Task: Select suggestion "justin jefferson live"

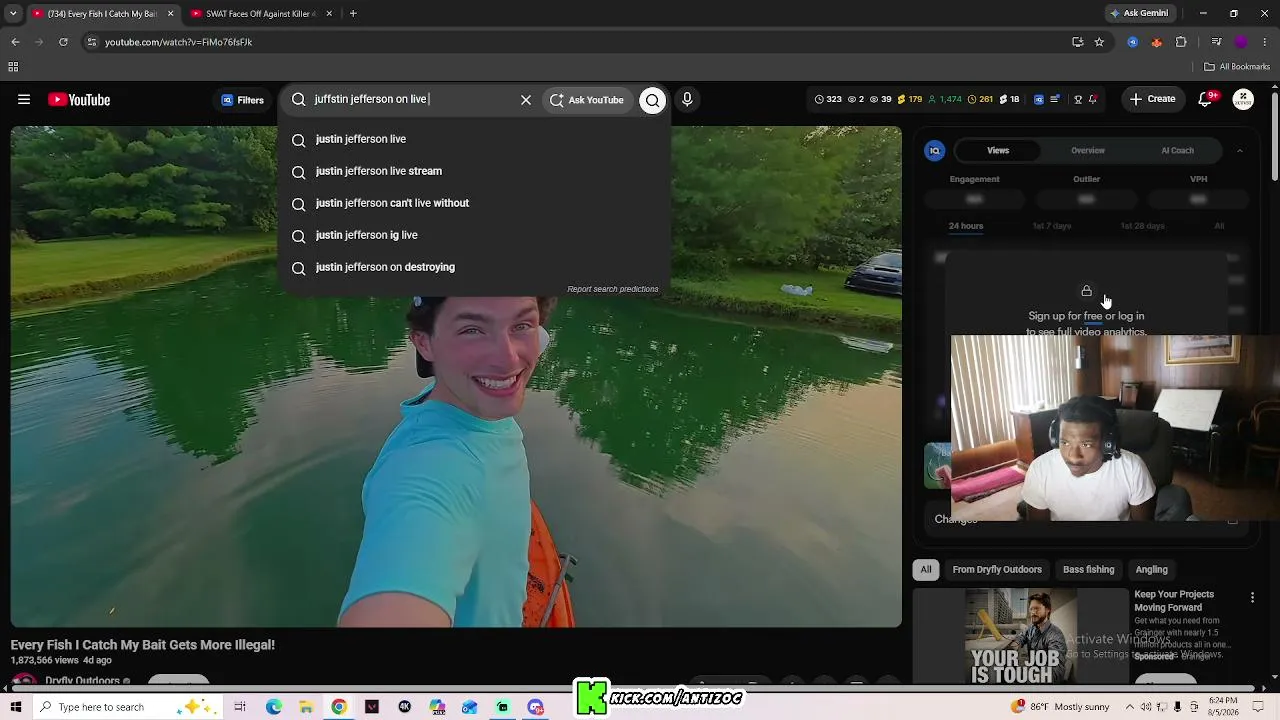Action: pyautogui.click(x=473, y=139)
